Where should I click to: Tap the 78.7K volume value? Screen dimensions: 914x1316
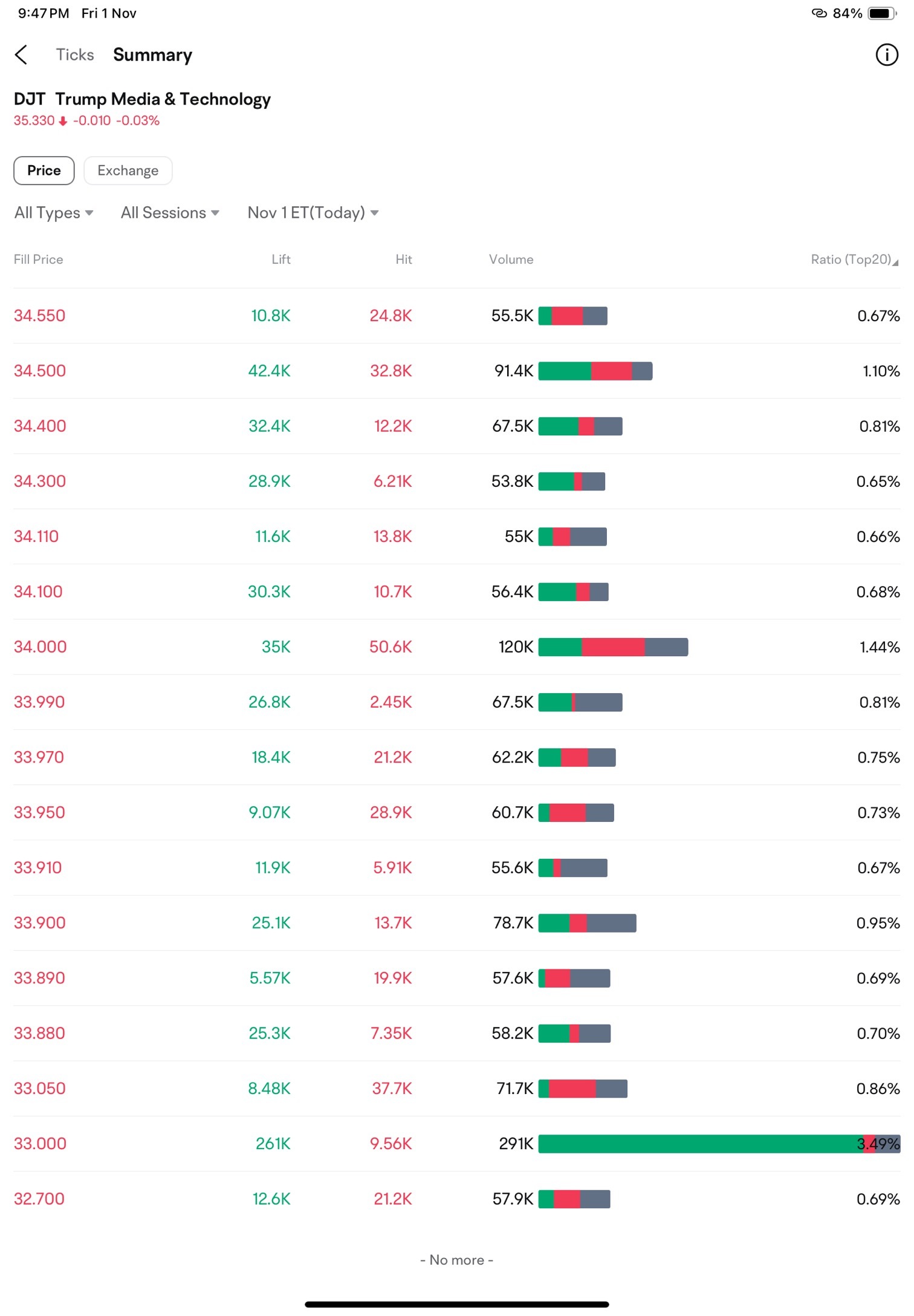click(x=513, y=923)
